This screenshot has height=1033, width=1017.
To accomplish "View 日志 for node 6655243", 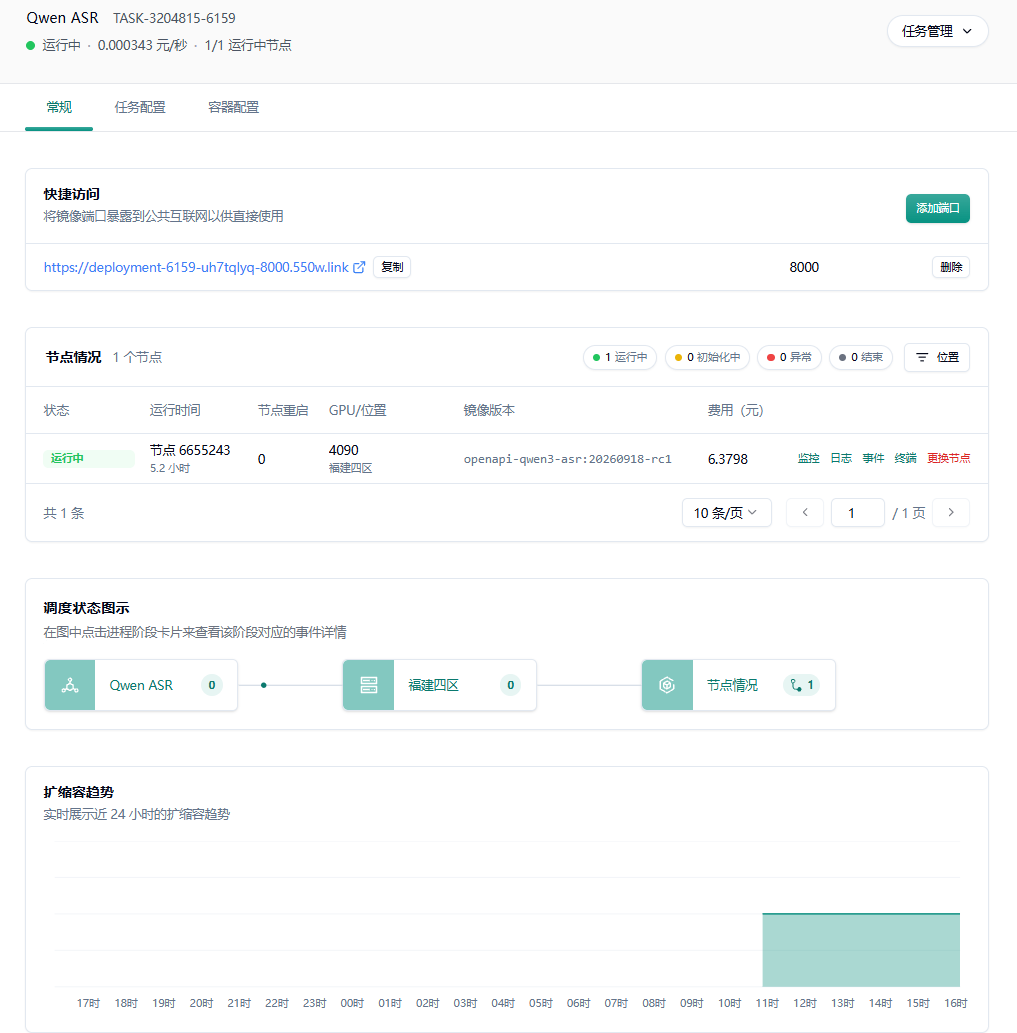I will [840, 459].
